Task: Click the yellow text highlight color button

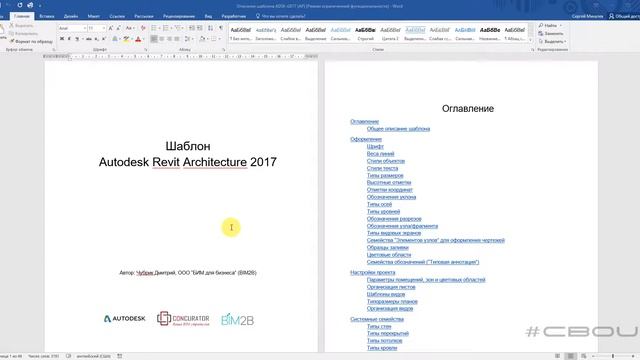Action: [x=126, y=39]
